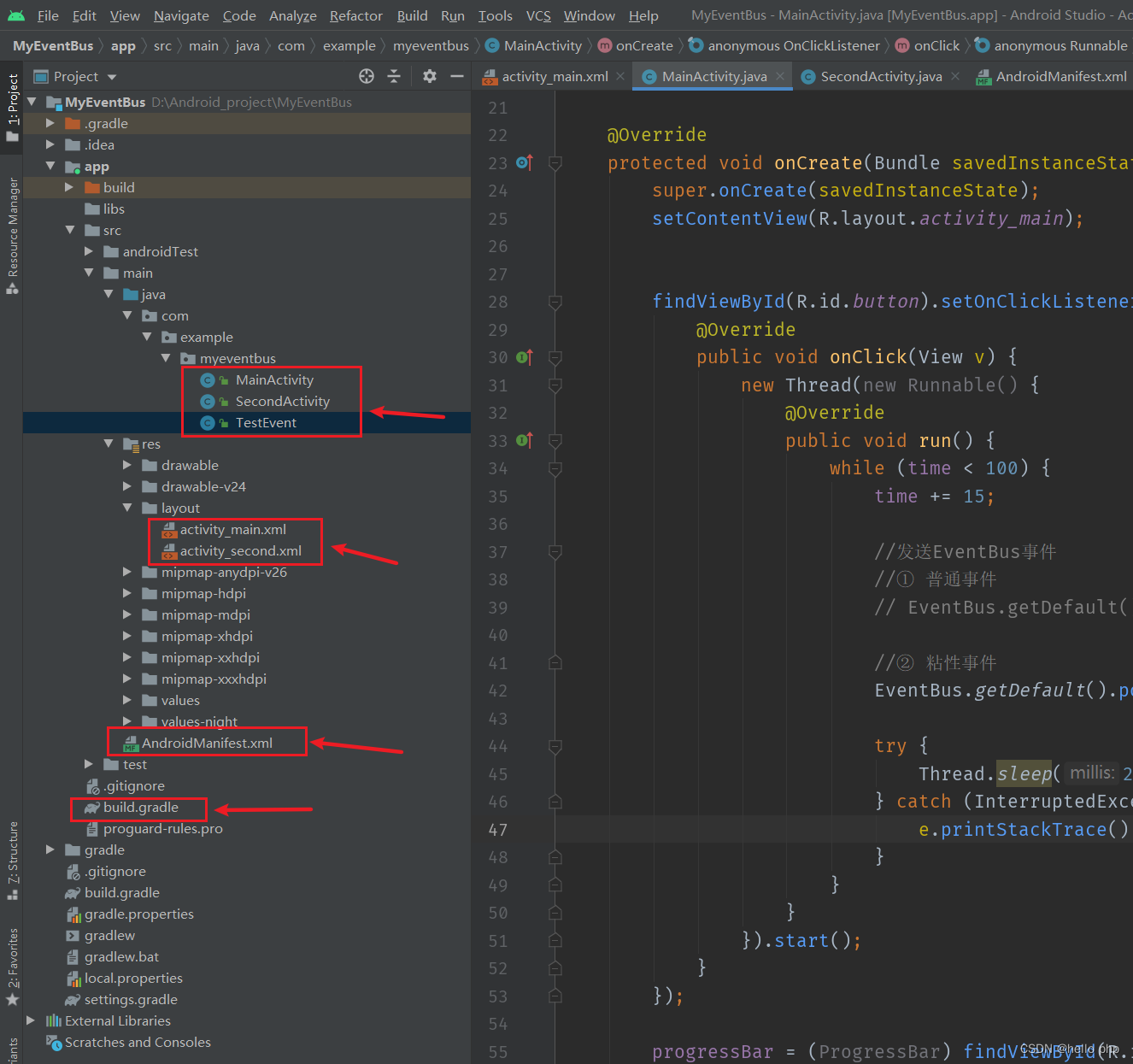Image resolution: width=1133 pixels, height=1064 pixels.
Task: Open the Resource Manager side tool window
Action: tap(12, 235)
